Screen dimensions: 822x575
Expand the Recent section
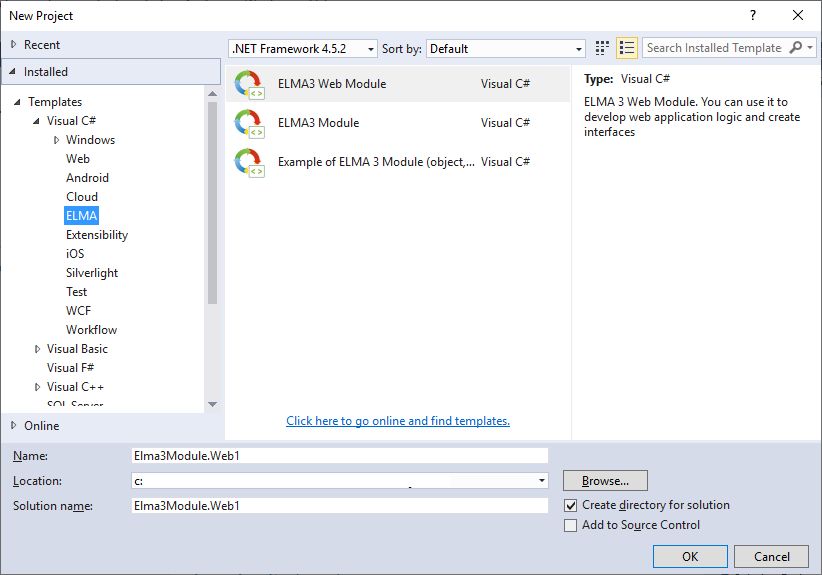point(14,45)
